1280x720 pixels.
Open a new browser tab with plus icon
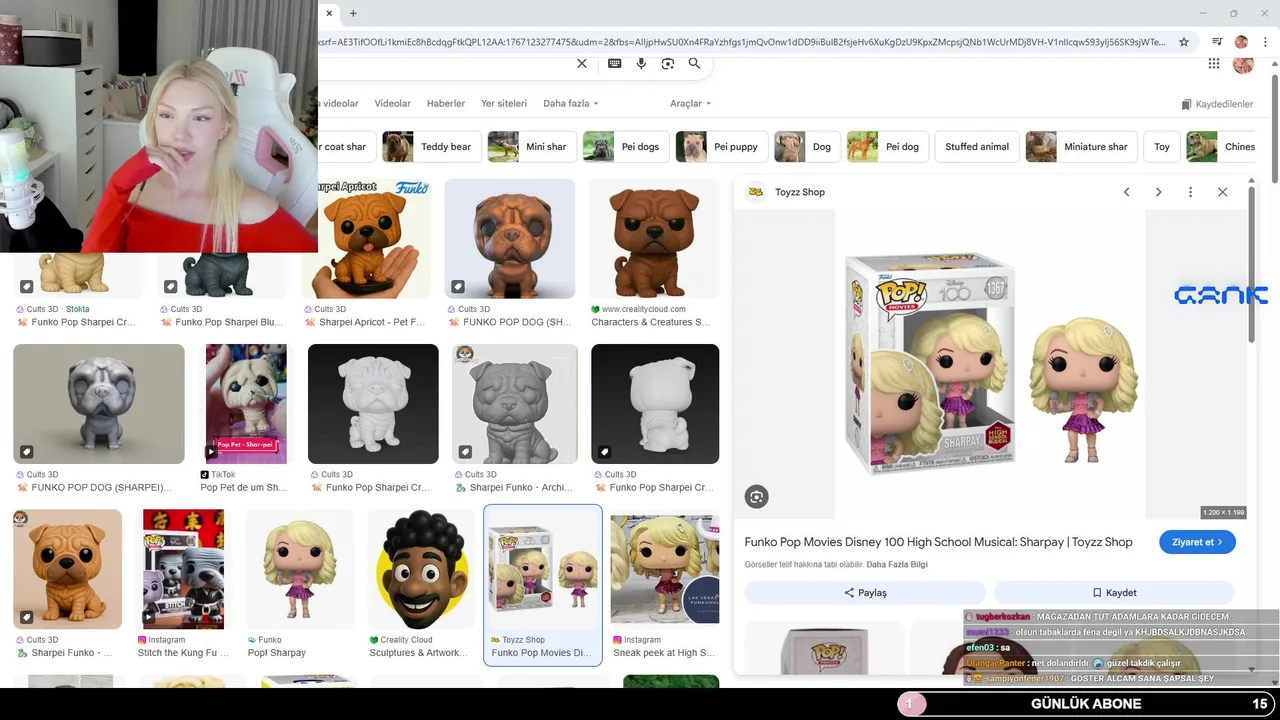tap(353, 13)
